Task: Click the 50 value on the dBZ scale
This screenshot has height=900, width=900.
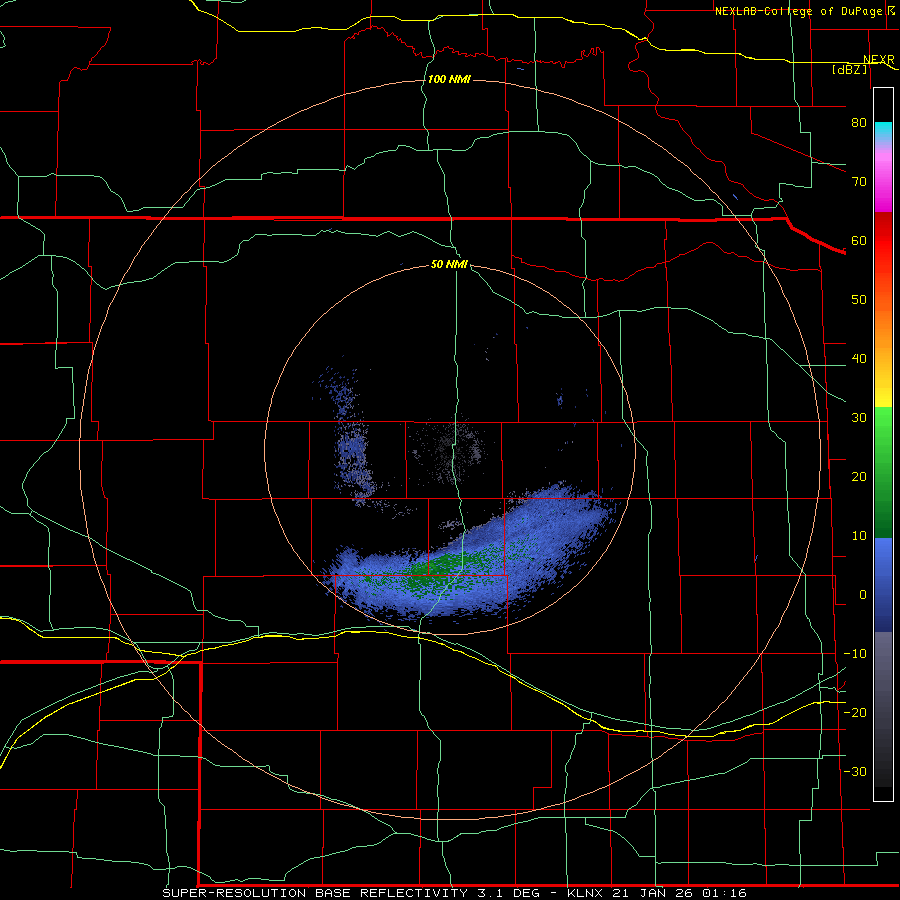Action: [859, 300]
